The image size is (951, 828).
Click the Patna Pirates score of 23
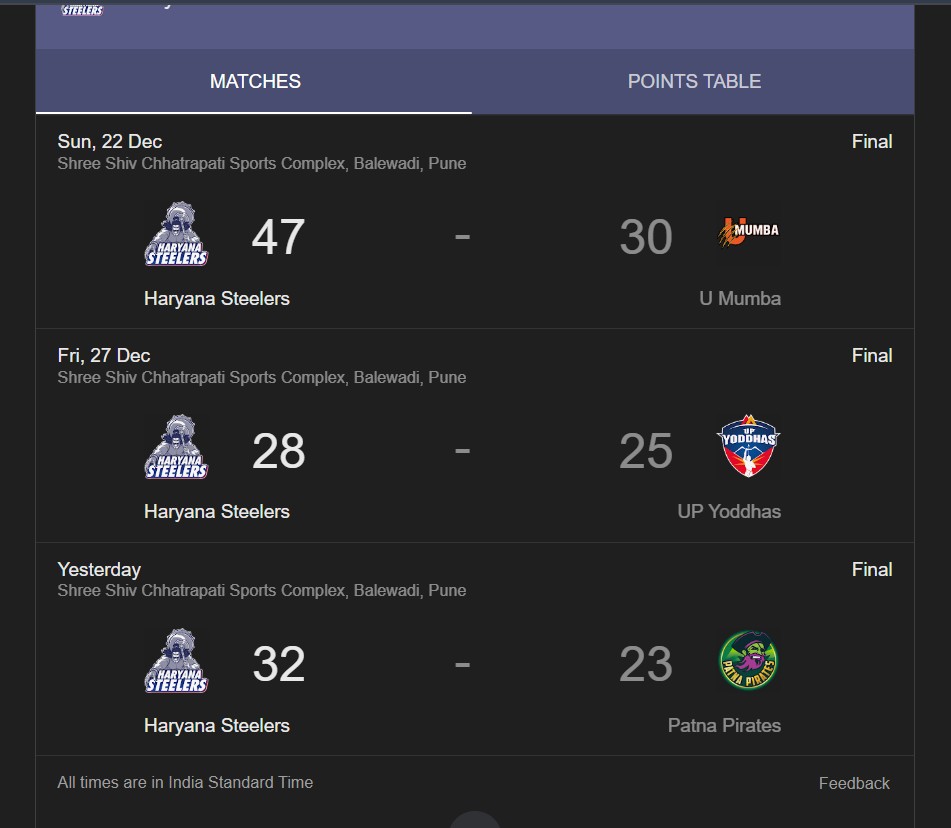[x=645, y=665]
